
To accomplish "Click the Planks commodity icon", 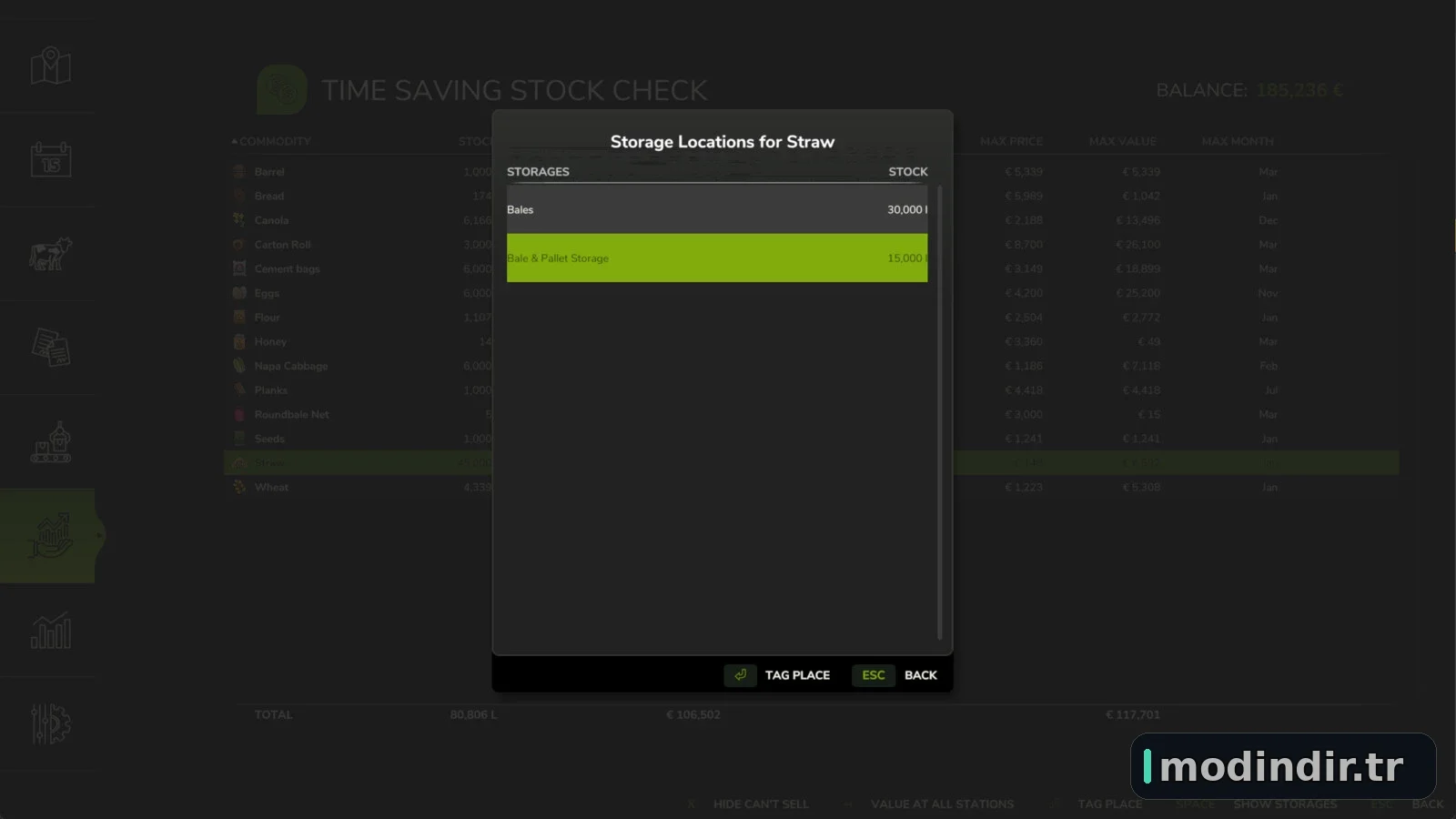I will pos(239,389).
